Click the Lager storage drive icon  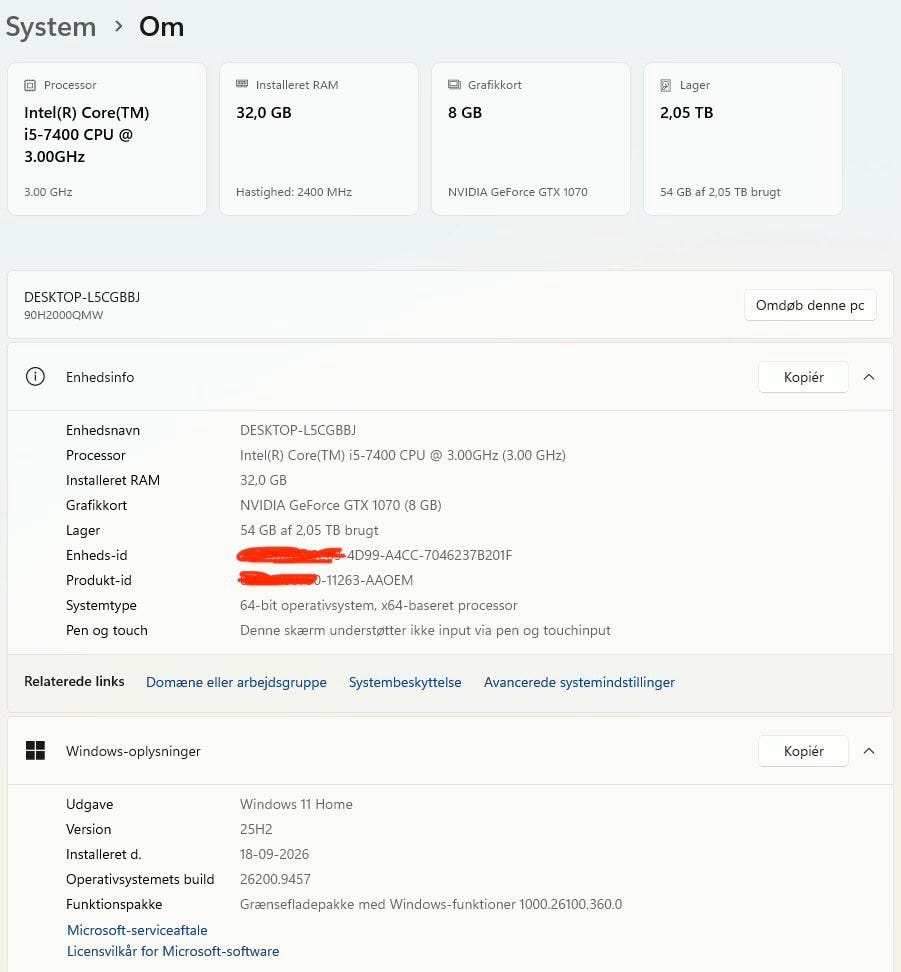pos(665,86)
